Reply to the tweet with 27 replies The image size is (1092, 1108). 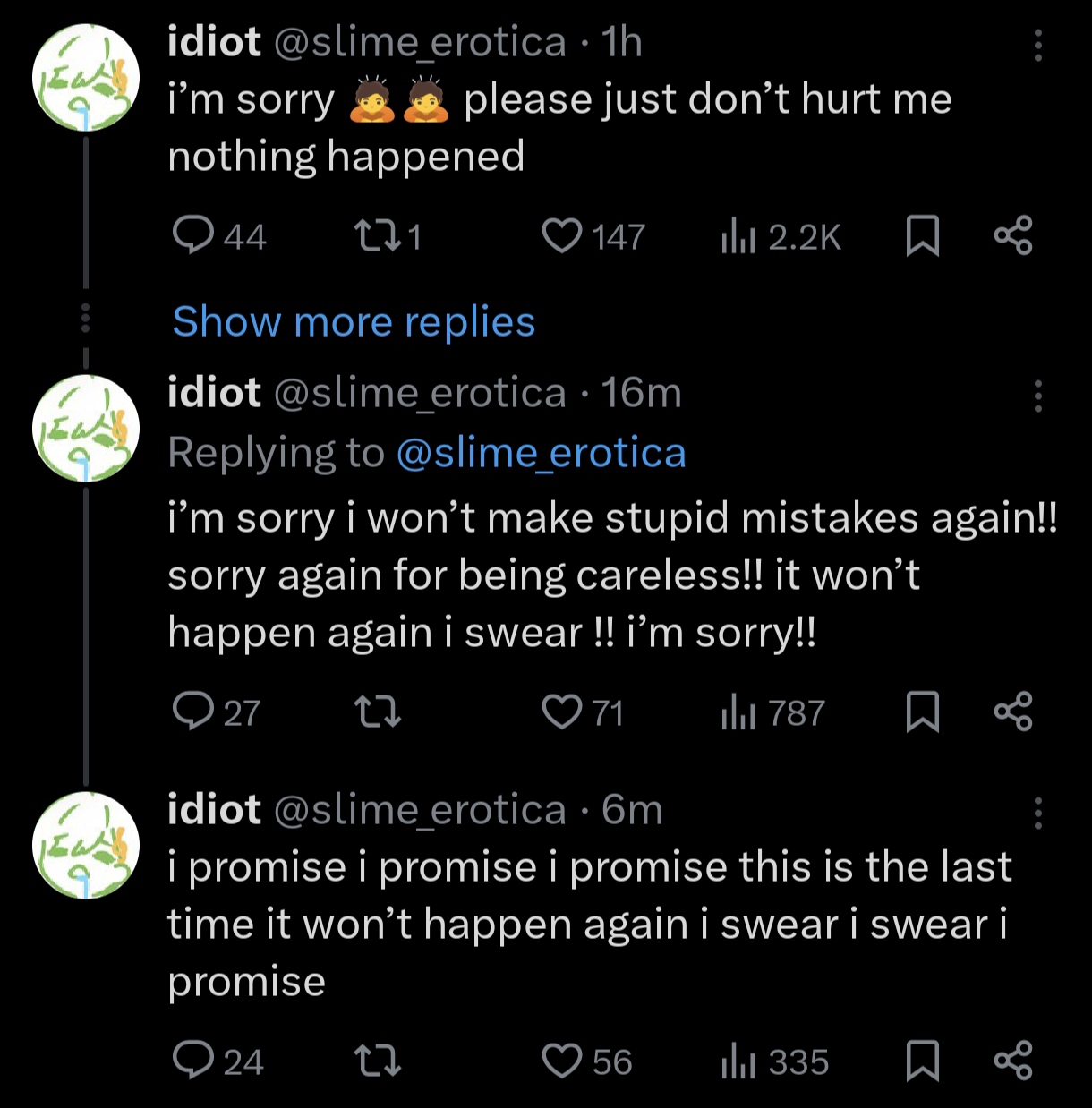[x=216, y=713]
